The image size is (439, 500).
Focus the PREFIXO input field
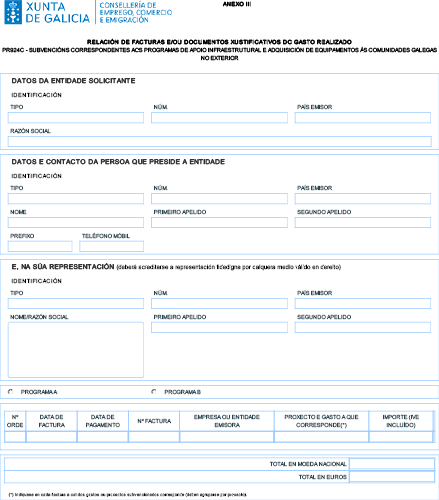(40, 246)
